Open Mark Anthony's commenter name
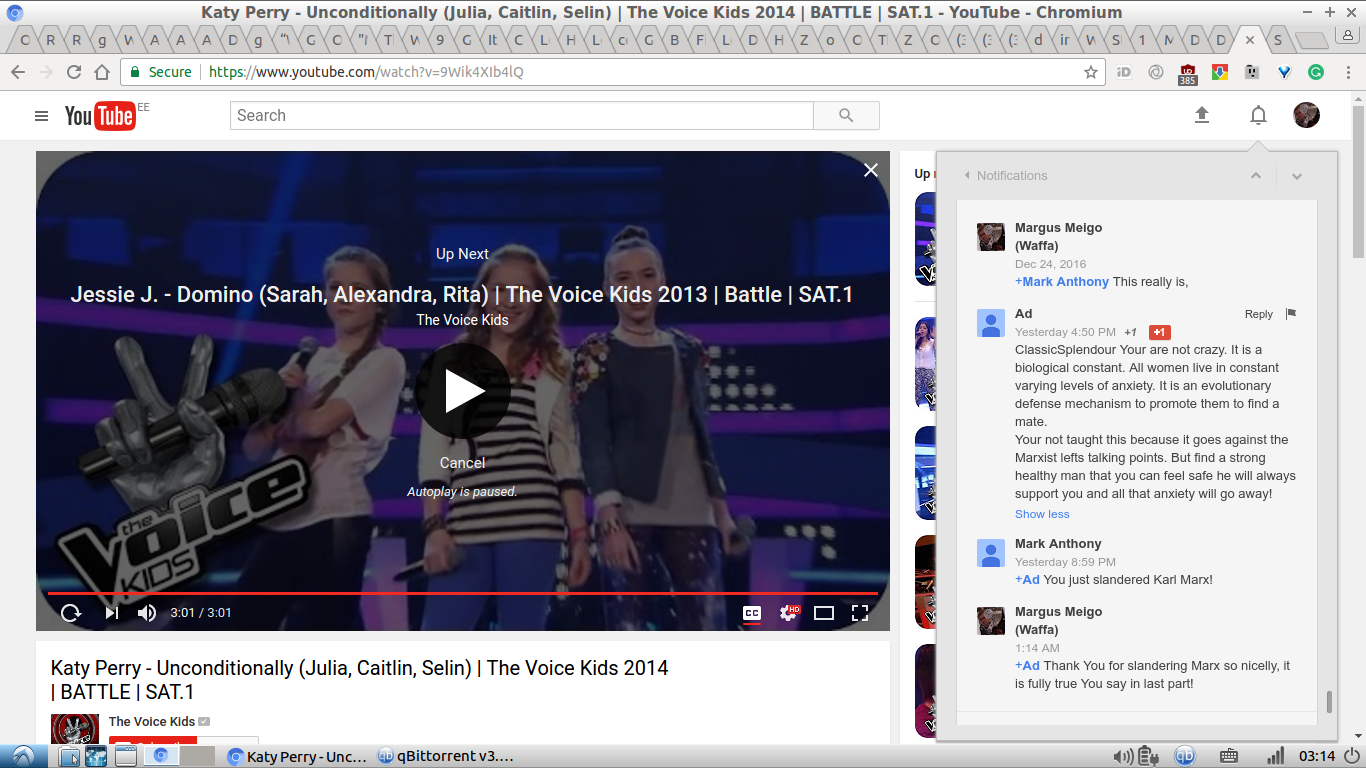 click(x=1058, y=544)
